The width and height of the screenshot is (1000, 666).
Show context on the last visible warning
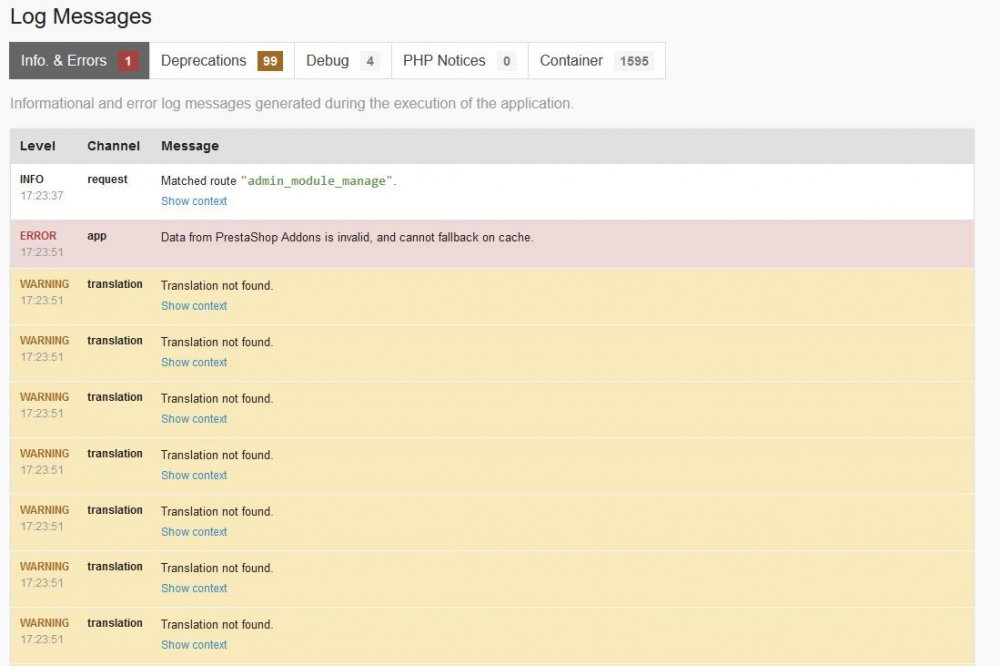point(194,644)
